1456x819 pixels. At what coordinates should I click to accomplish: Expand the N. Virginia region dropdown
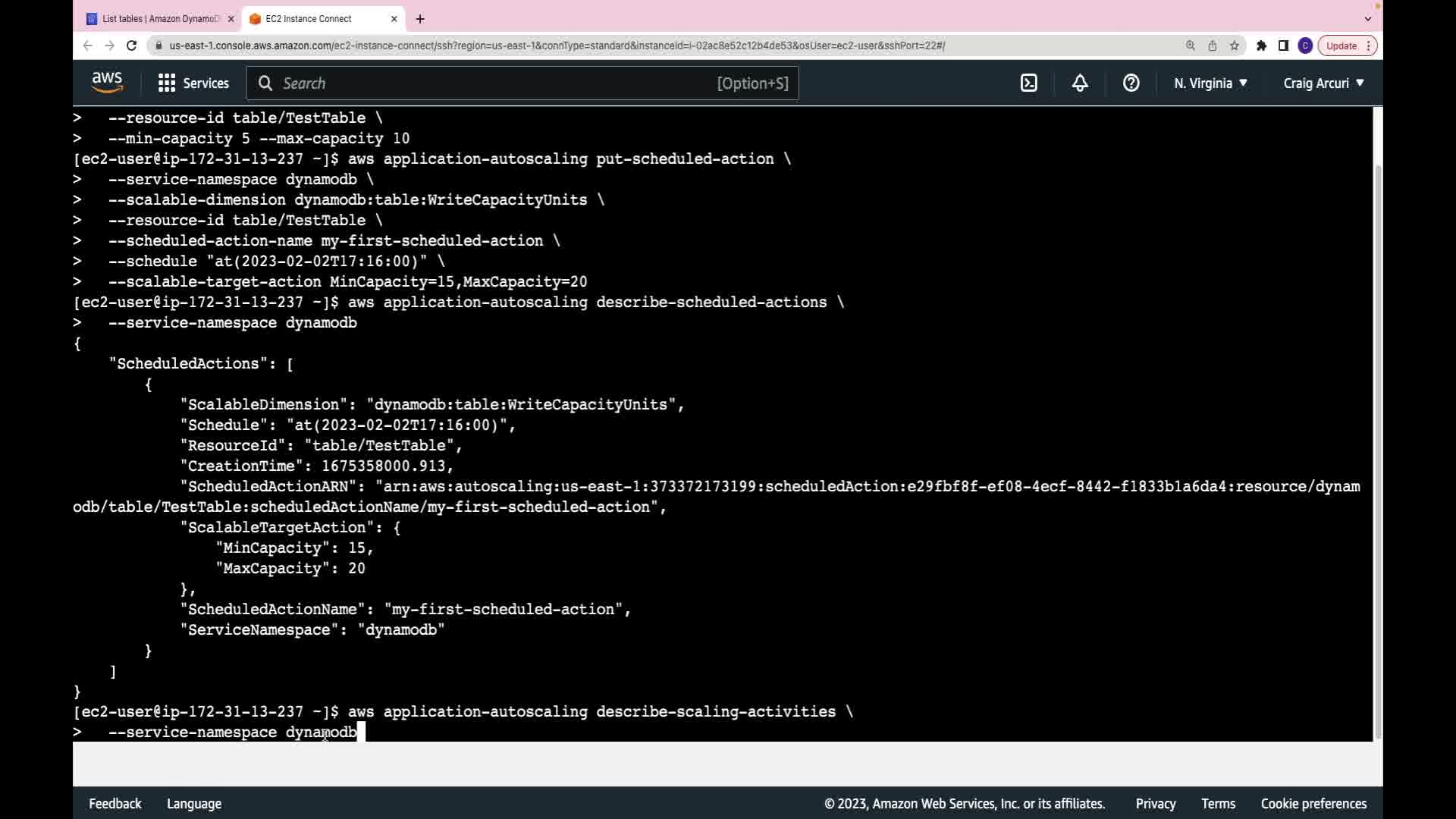pyautogui.click(x=1210, y=83)
